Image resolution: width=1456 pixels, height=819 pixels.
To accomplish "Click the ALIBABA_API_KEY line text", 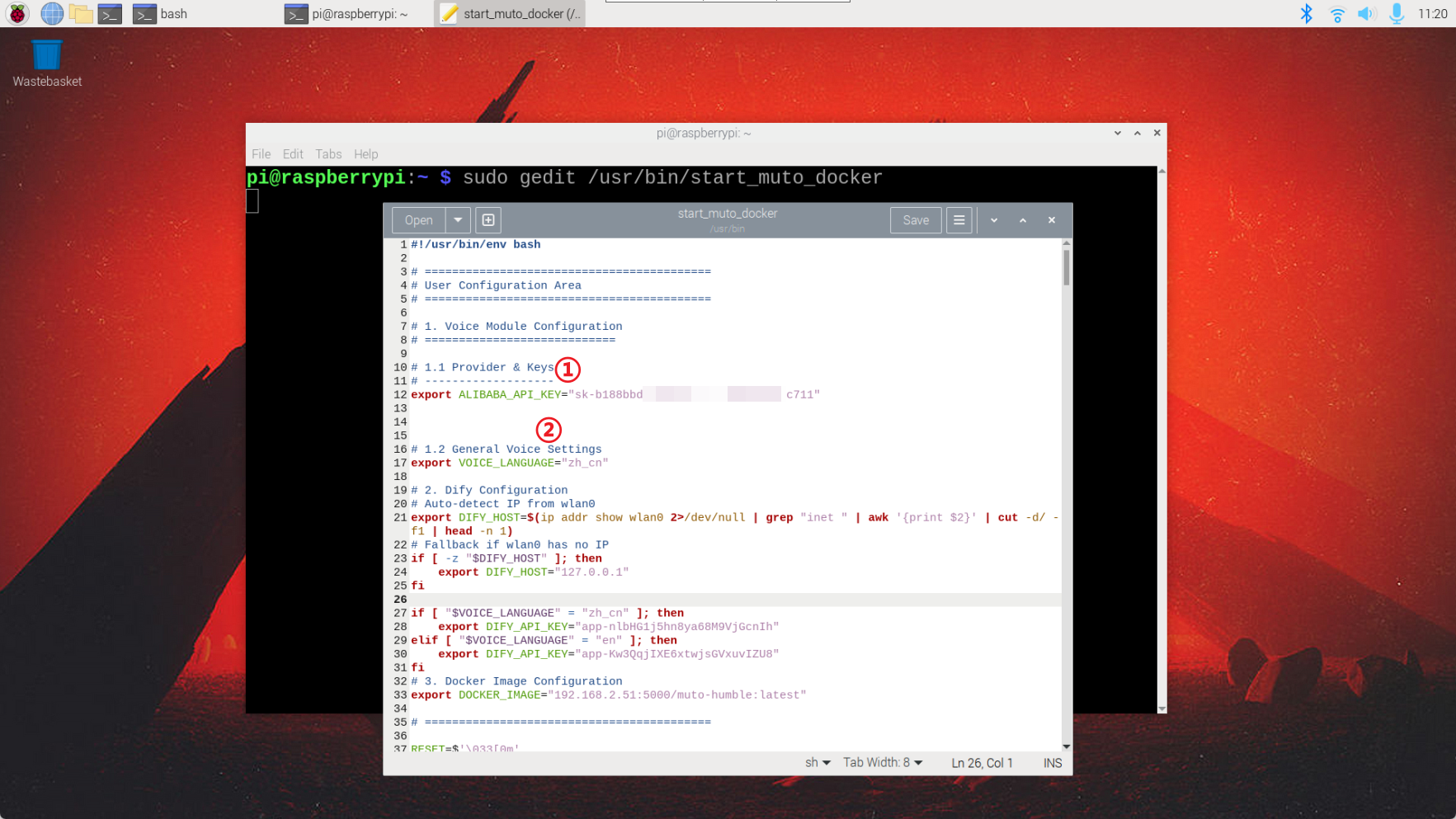I will [615, 395].
